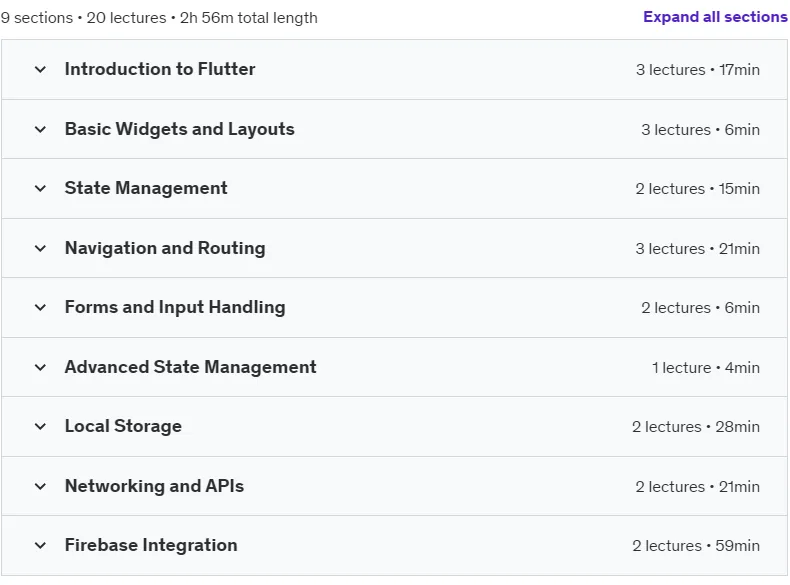Click Expand all sections link

point(715,17)
